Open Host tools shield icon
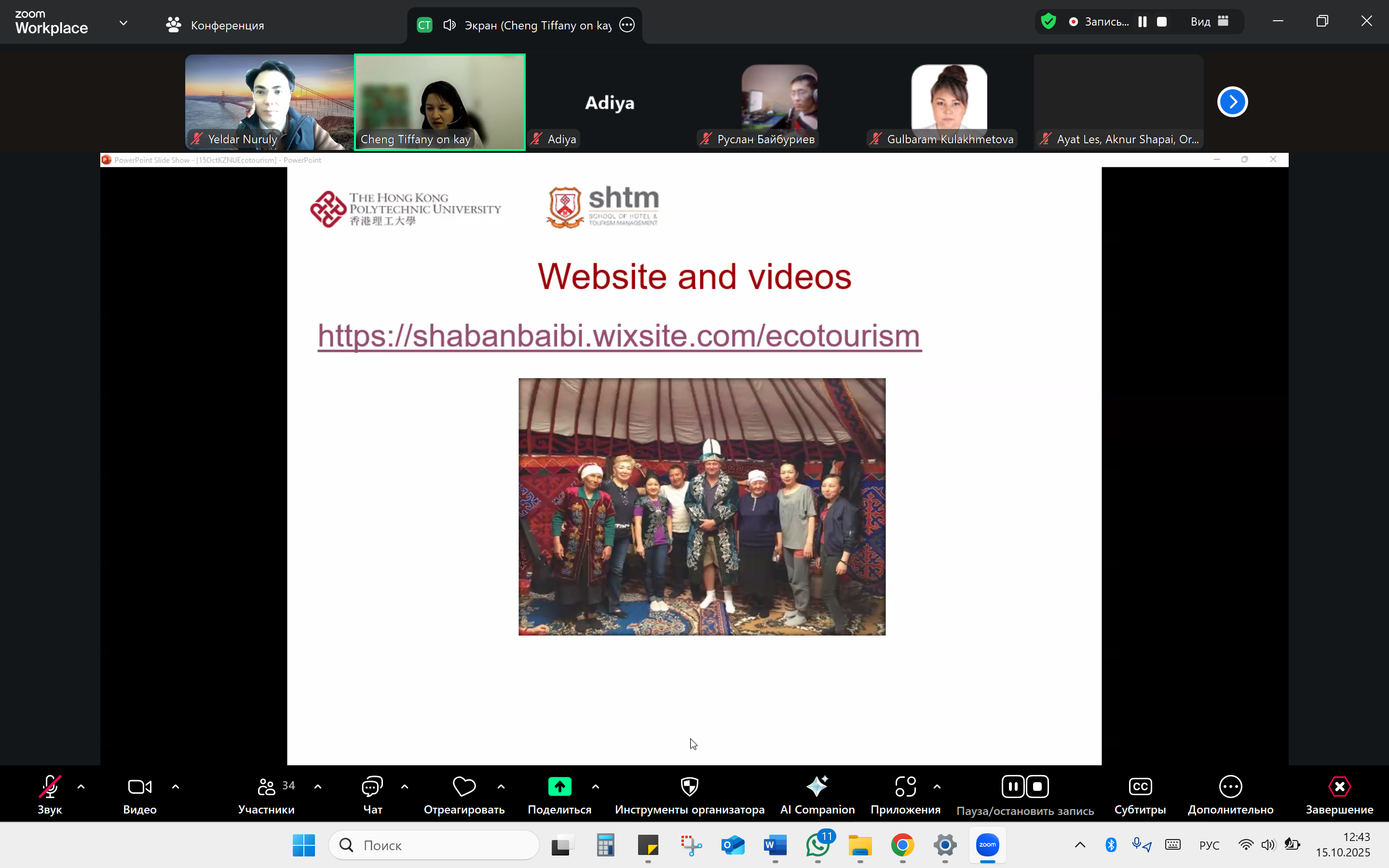 (689, 787)
